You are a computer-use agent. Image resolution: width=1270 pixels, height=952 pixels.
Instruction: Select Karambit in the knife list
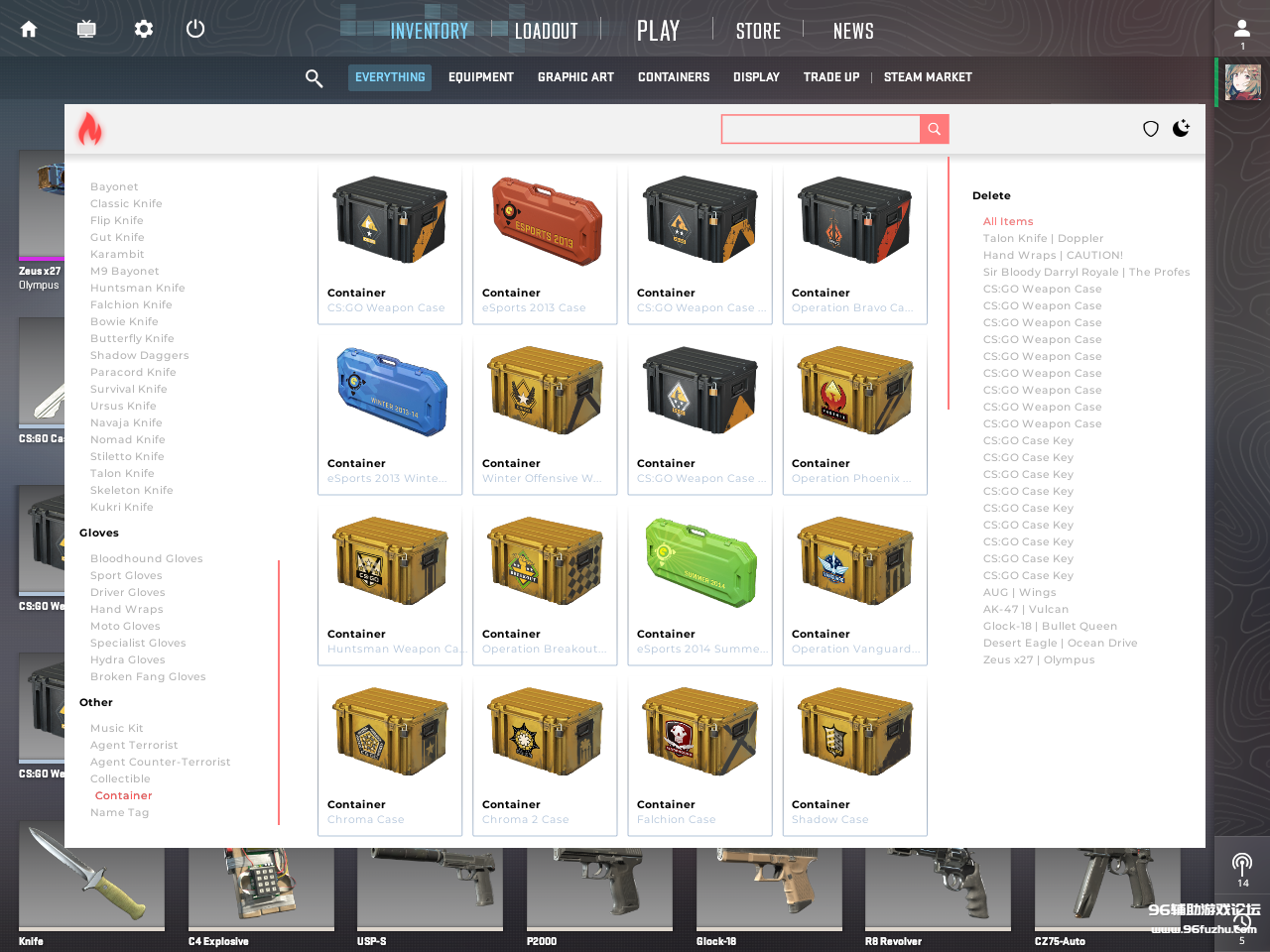click(x=117, y=254)
